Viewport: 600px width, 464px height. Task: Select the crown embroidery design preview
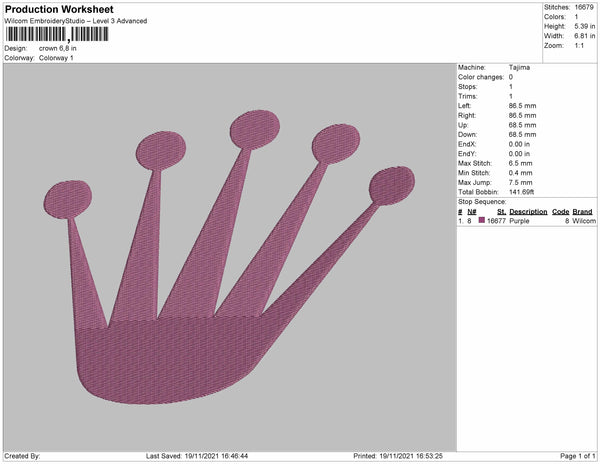point(229,257)
